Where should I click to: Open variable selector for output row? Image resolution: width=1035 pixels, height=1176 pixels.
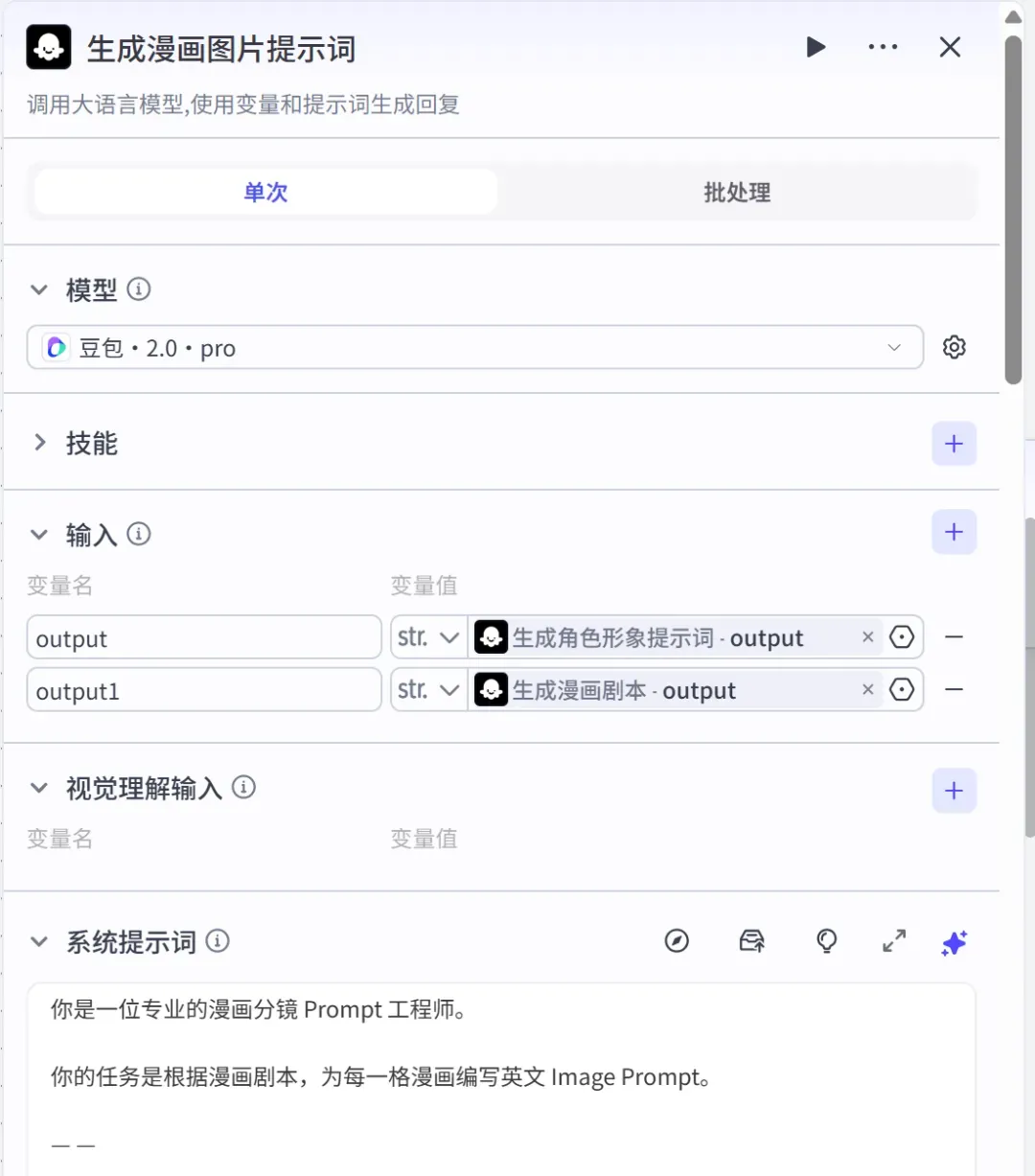coord(902,637)
